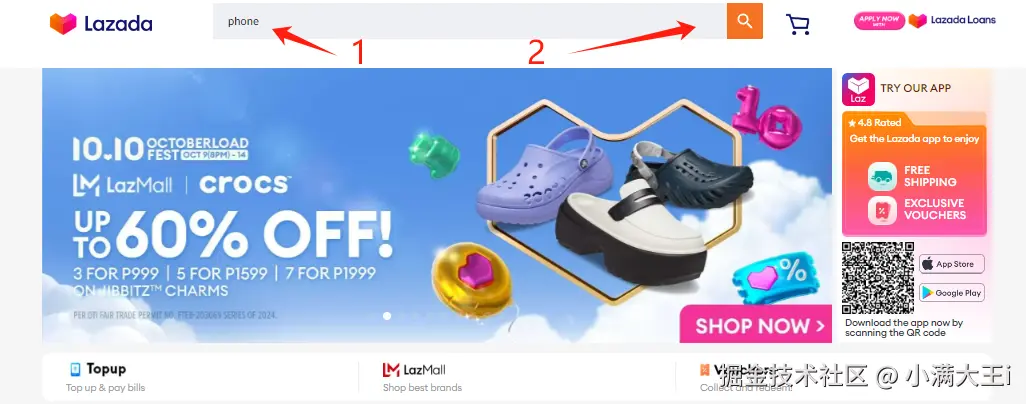Open the shopping cart icon
The height and width of the screenshot is (404, 1026).
coord(798,24)
